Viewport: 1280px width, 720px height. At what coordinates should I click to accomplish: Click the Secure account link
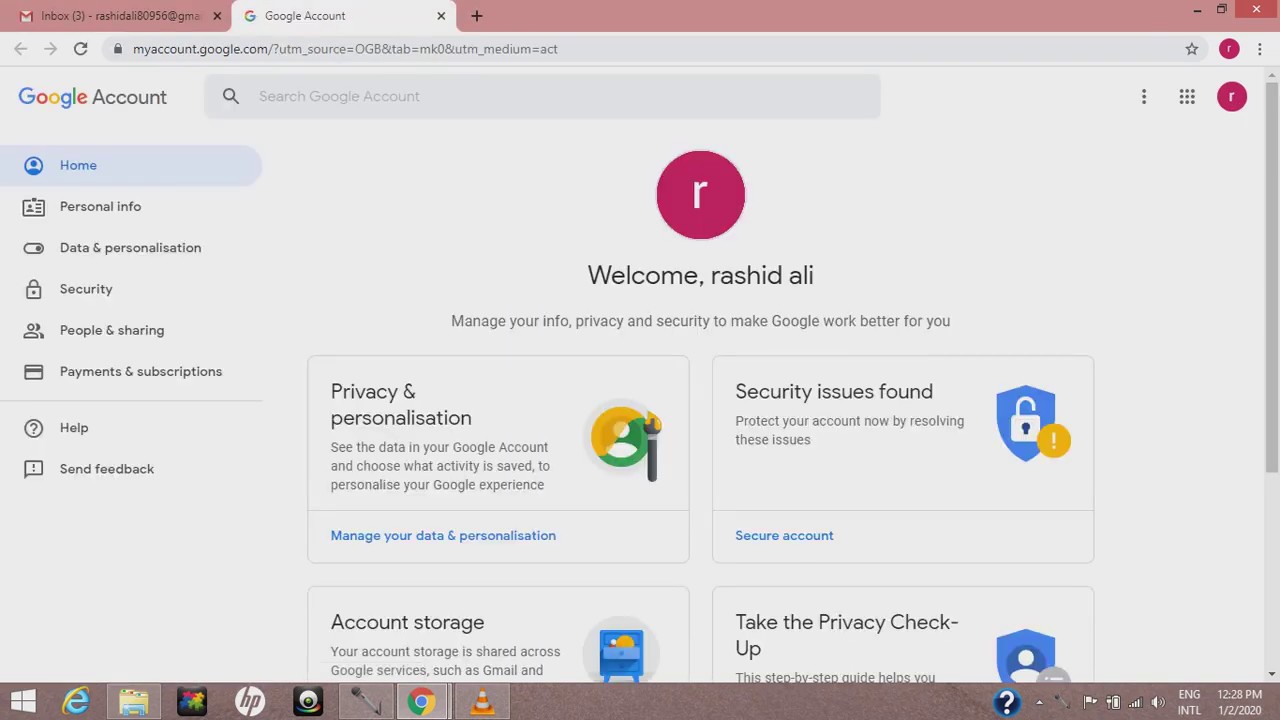(784, 535)
